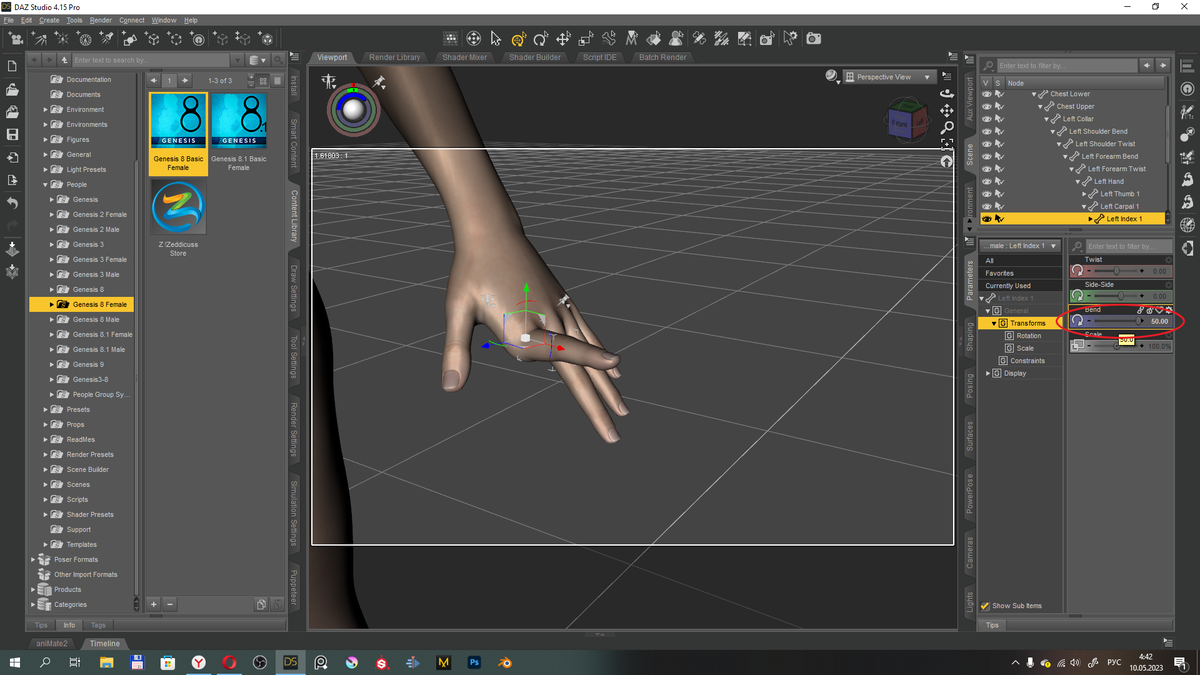Open the Render menu
Viewport: 1200px width, 675px height.
click(101, 20)
